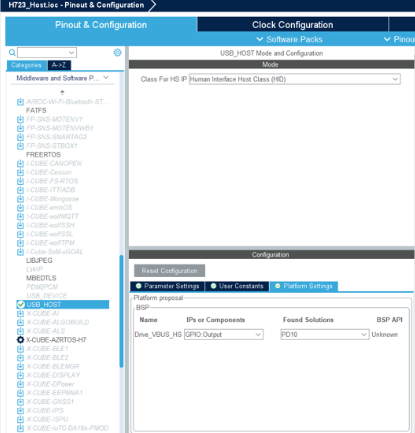Image resolution: width=415 pixels, height=433 pixels.
Task: Click download icon beside X-CUBE-GNSS1
Action: tap(20, 402)
